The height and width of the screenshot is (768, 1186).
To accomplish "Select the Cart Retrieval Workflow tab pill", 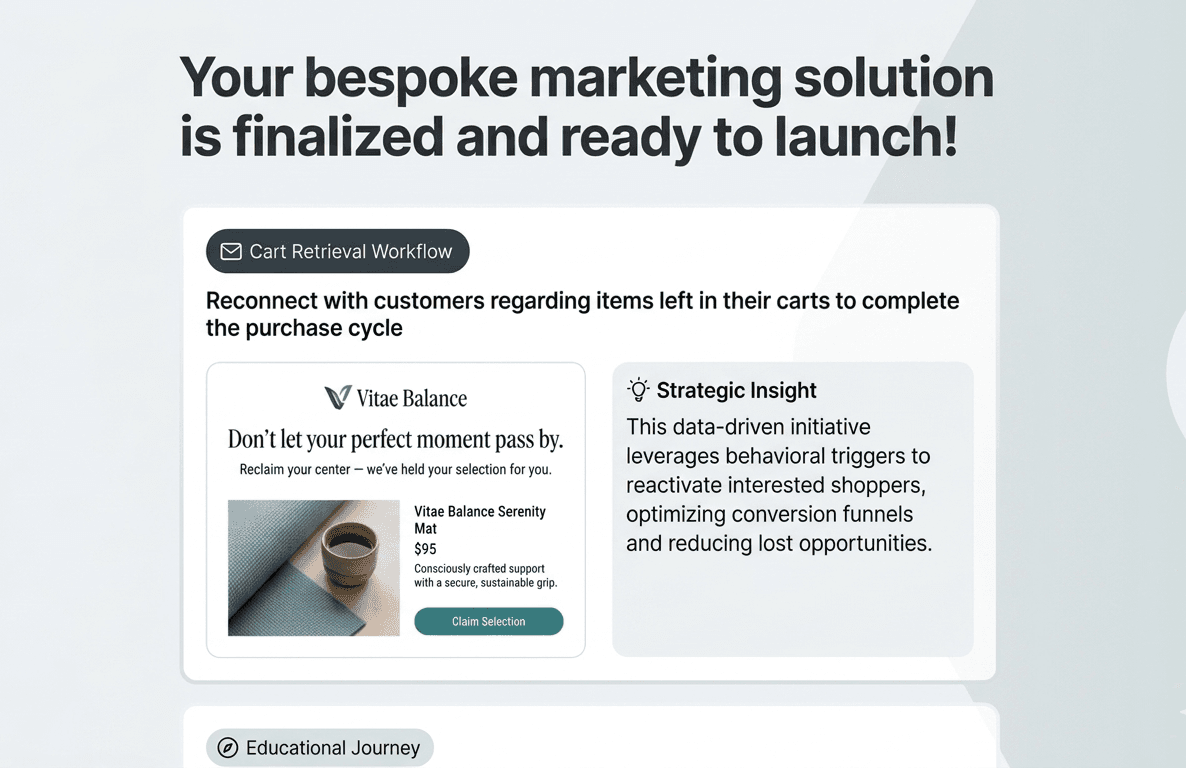I will (x=337, y=251).
